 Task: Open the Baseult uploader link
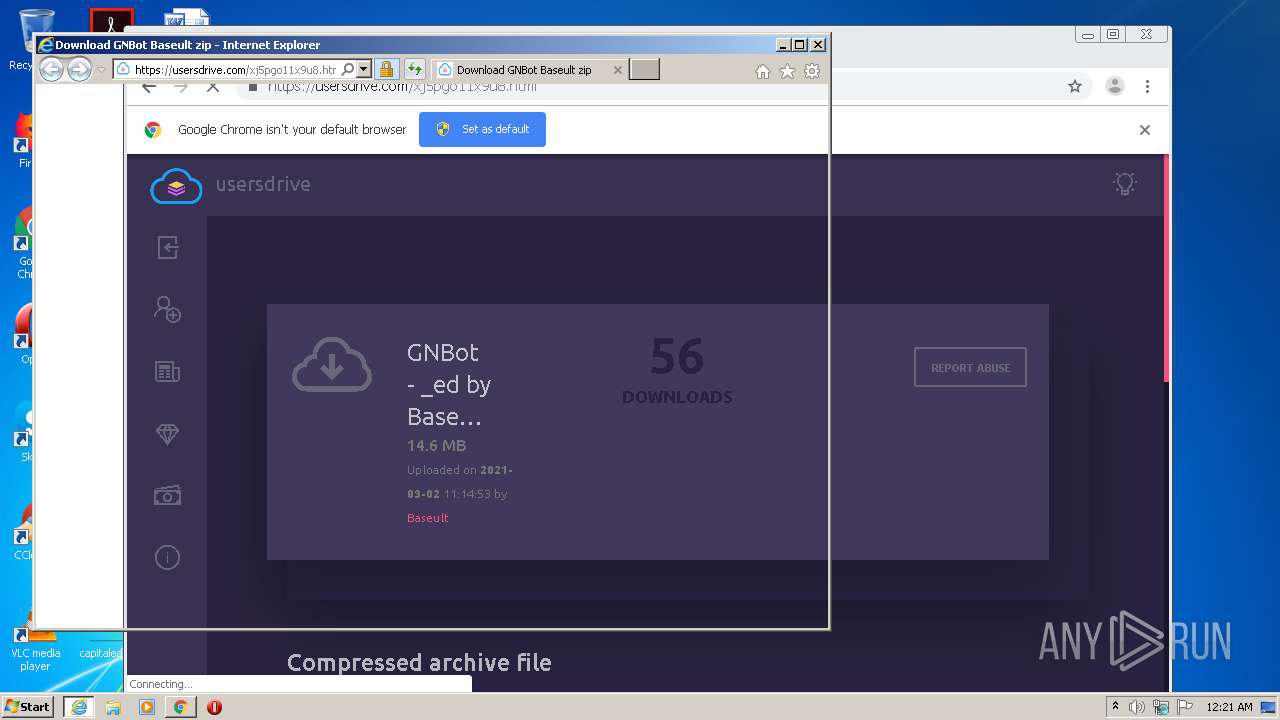(x=427, y=518)
